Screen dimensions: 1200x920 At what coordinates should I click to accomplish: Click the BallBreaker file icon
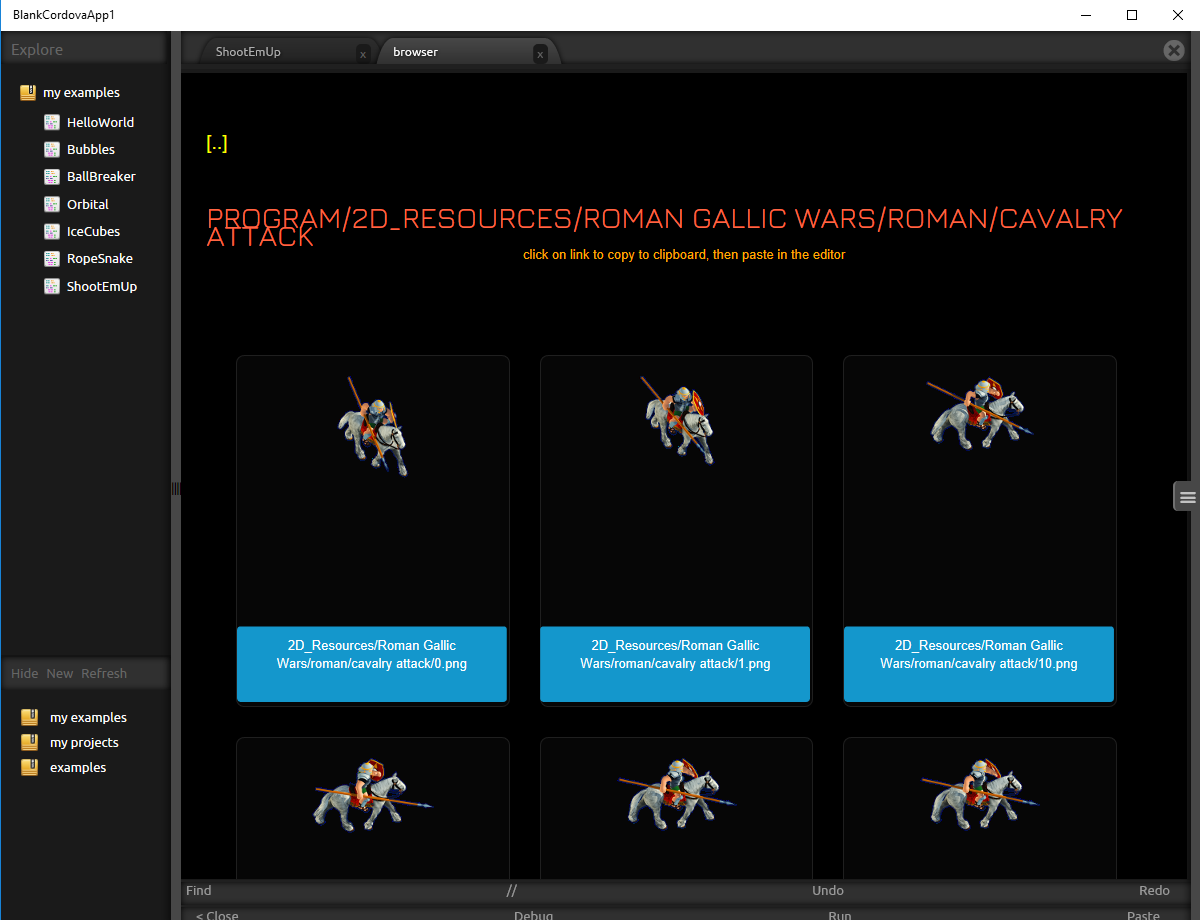click(52, 176)
